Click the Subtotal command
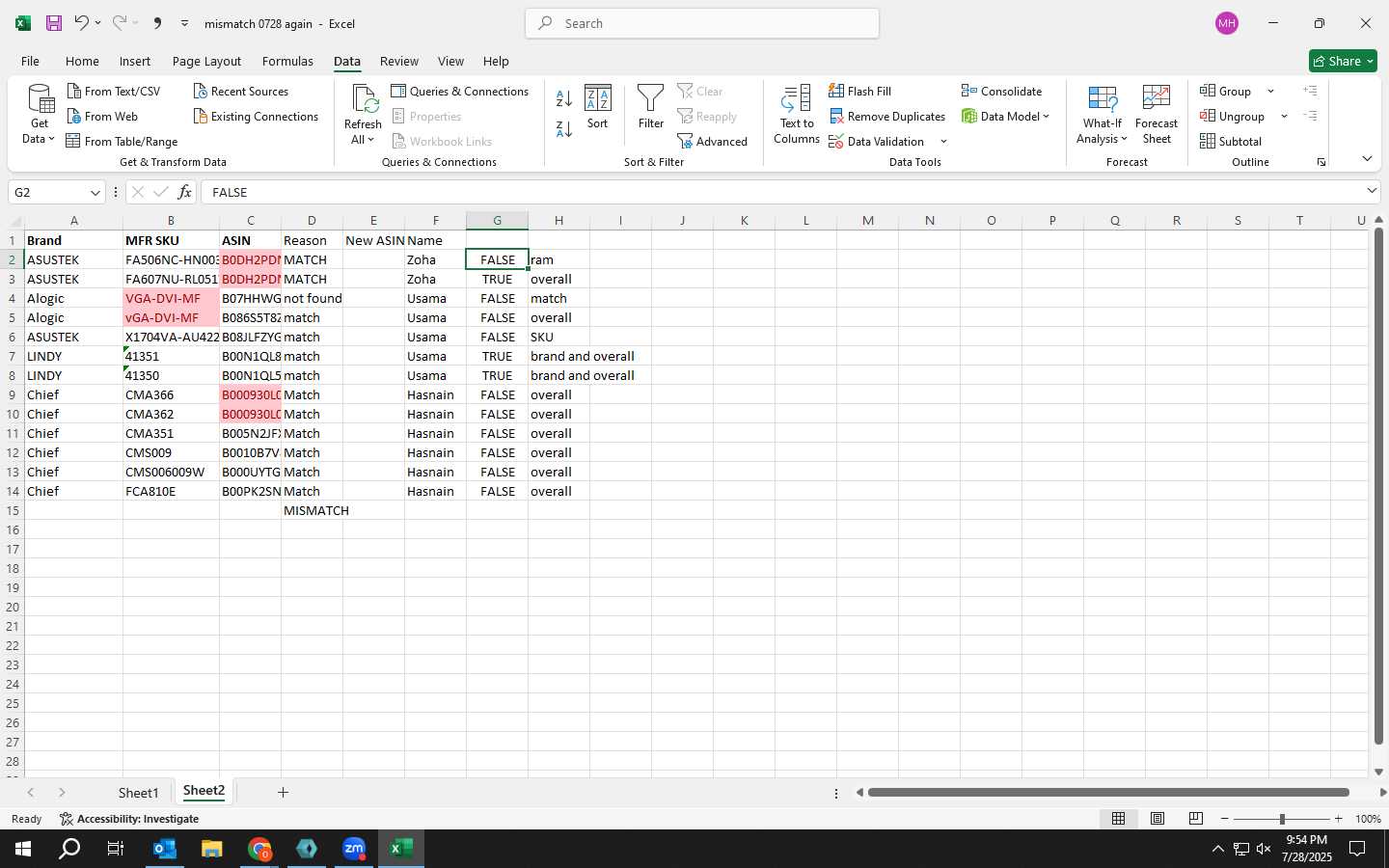1389x868 pixels. coord(1230,142)
